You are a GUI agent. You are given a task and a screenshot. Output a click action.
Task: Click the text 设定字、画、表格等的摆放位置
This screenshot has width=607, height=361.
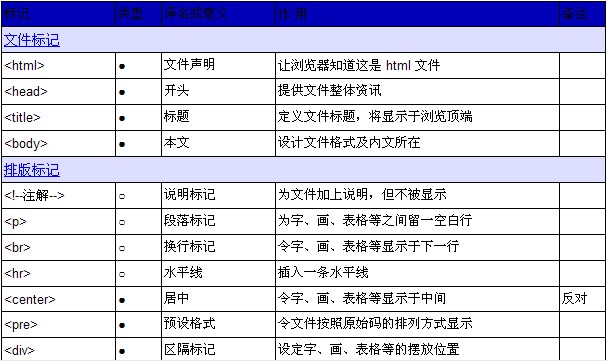click(x=369, y=349)
